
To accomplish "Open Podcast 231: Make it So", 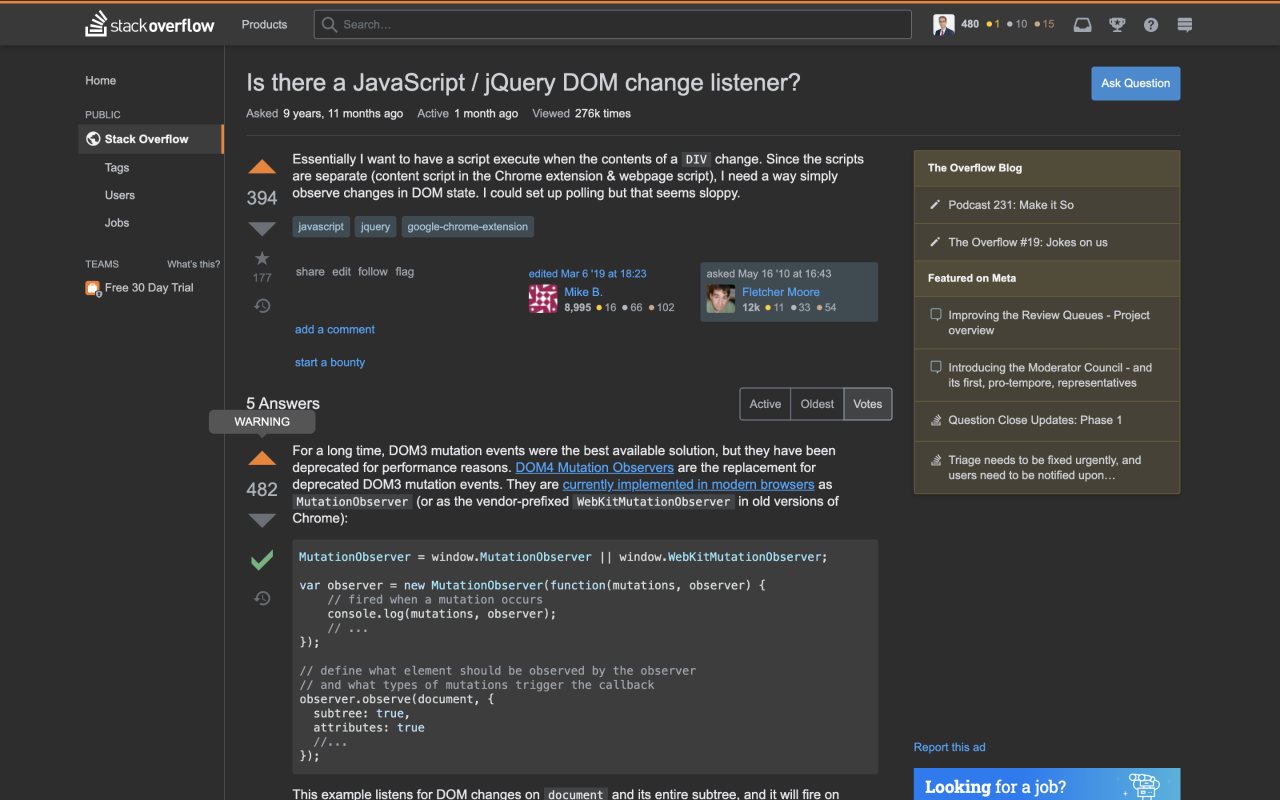I will point(1011,205).
